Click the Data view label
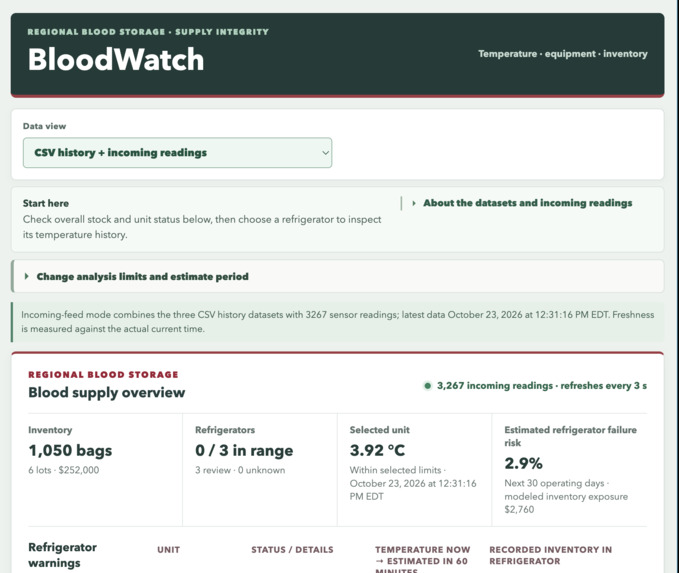The image size is (679, 573). [x=45, y=126]
